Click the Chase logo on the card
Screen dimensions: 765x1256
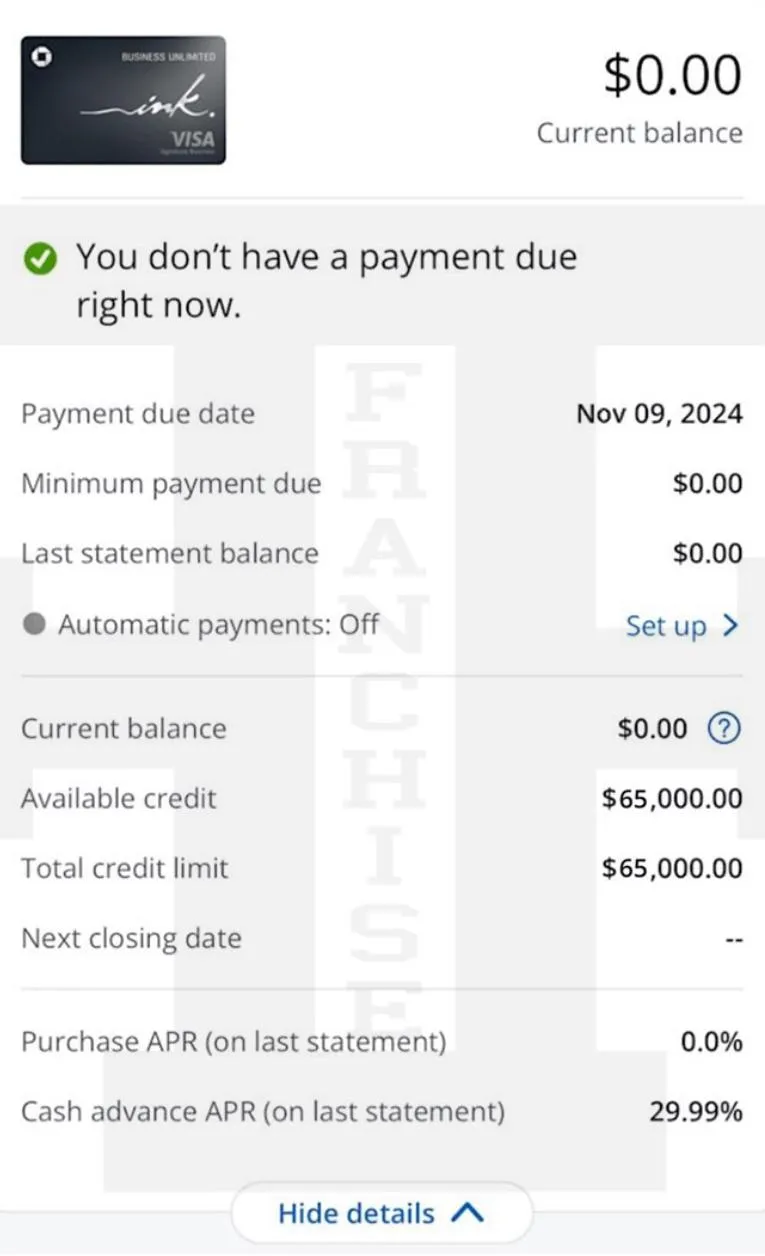tap(44, 58)
